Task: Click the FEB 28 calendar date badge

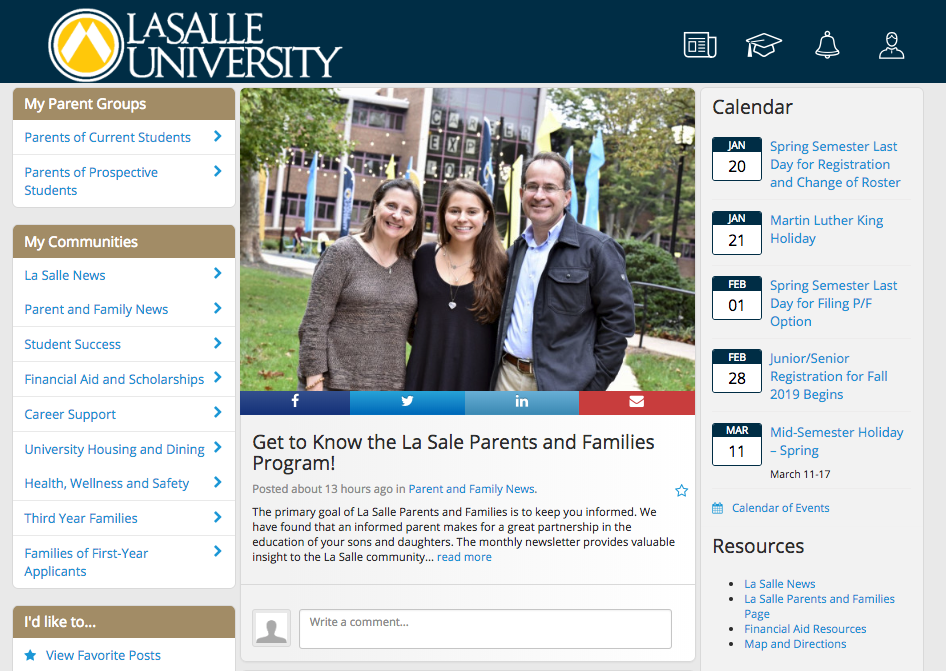Action: (737, 371)
